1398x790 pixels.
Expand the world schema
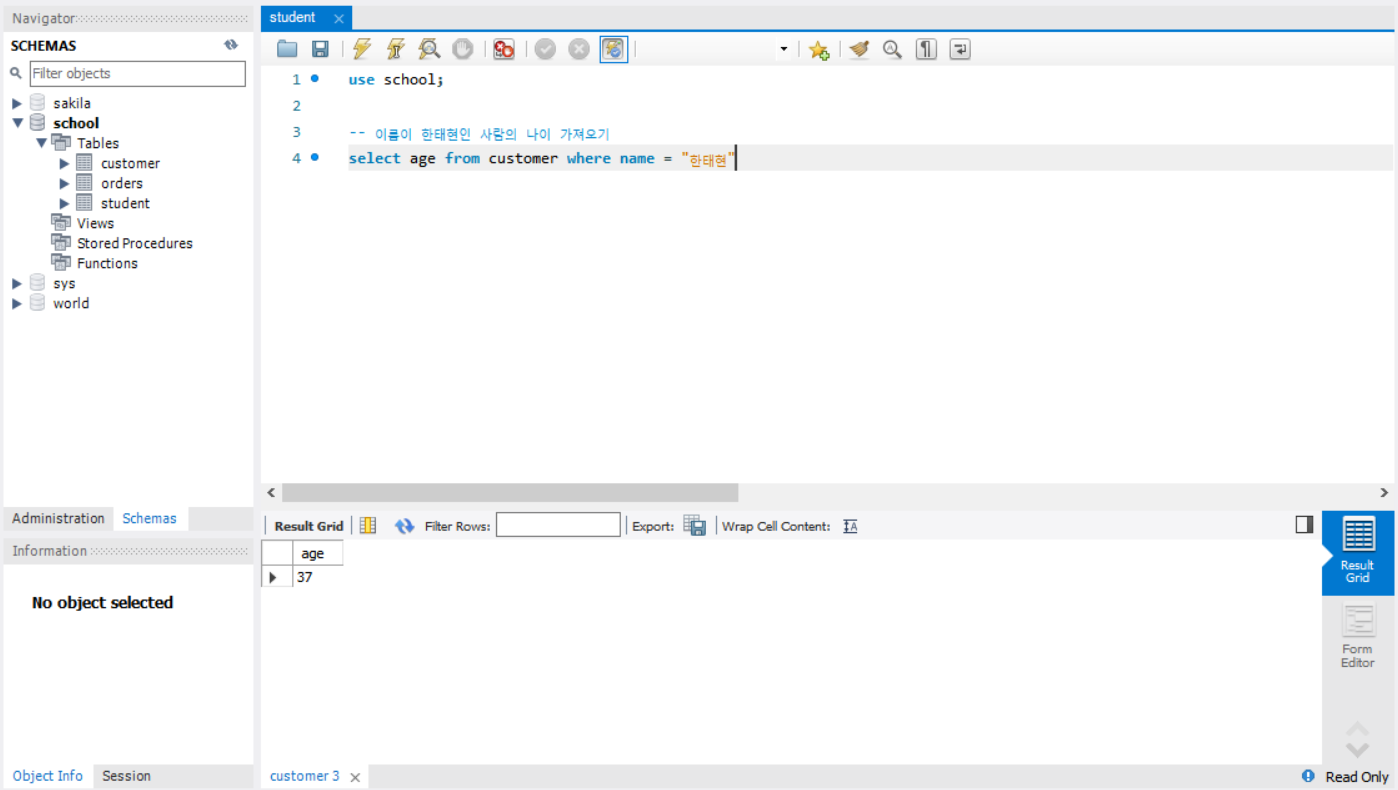[x=17, y=303]
